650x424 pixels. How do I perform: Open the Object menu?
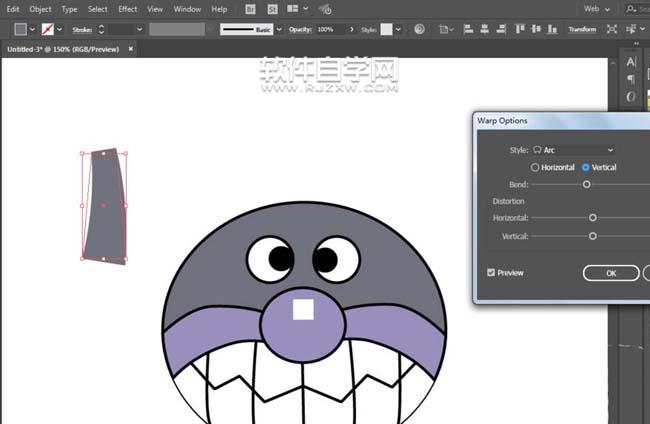(40, 9)
